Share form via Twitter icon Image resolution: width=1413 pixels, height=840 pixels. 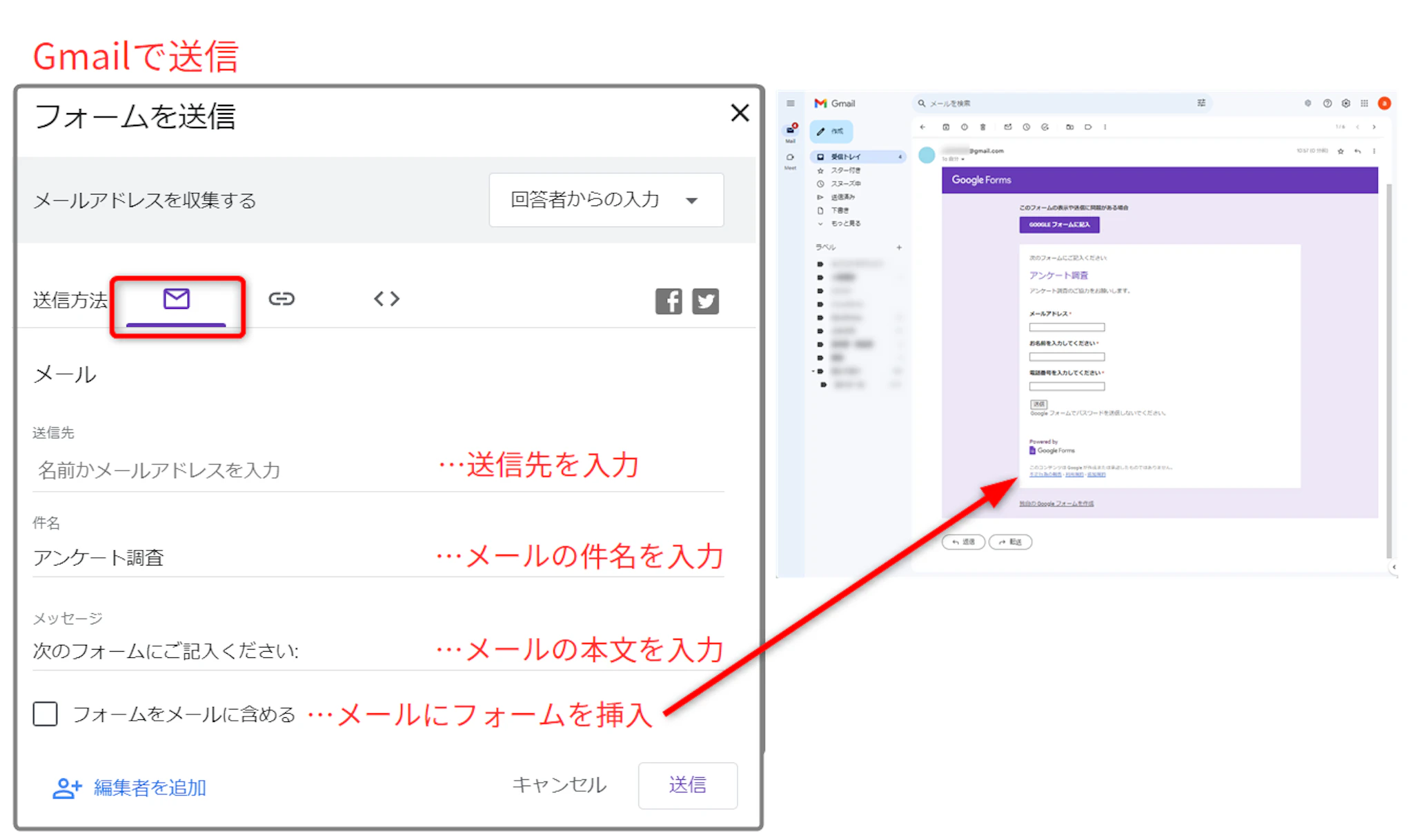705,301
